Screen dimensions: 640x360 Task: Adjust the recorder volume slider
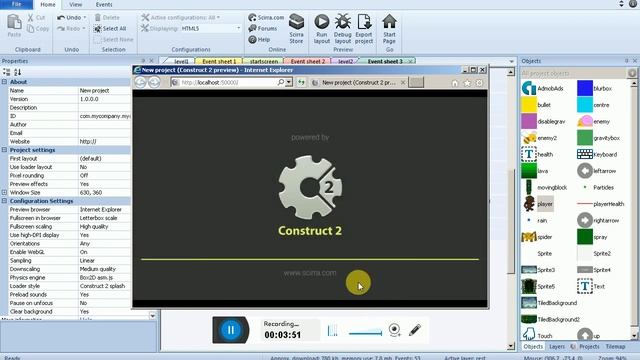pos(365,333)
